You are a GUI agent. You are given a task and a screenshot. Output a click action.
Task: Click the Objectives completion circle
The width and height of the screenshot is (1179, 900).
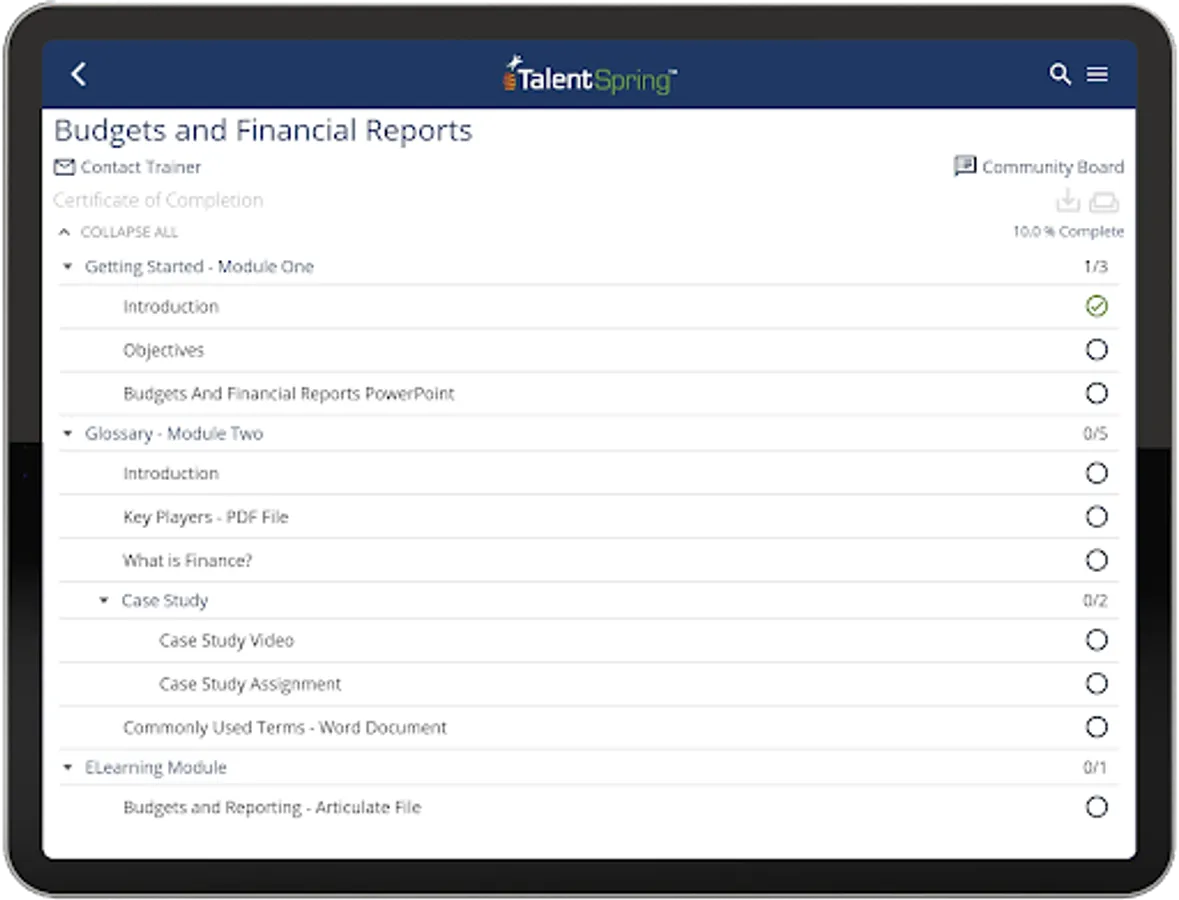pos(1096,350)
